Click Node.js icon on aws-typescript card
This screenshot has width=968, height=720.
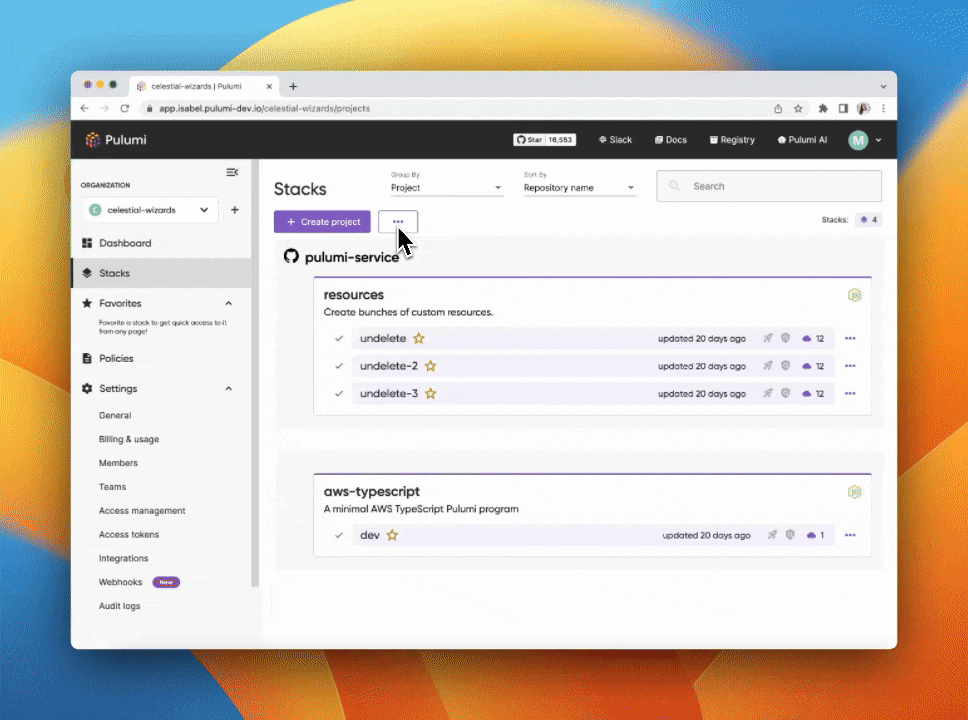coord(854,492)
